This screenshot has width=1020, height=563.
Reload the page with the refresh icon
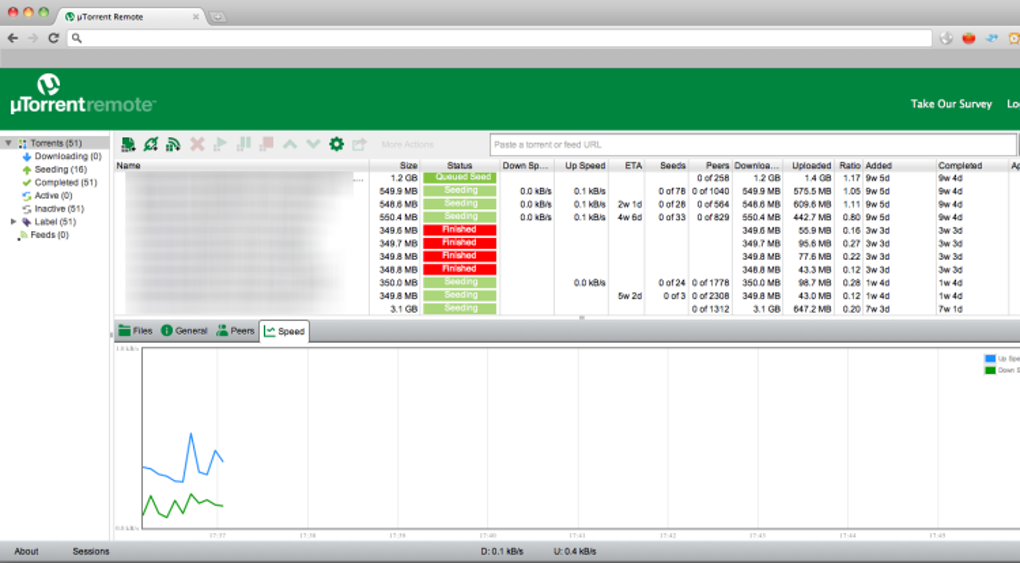53,38
